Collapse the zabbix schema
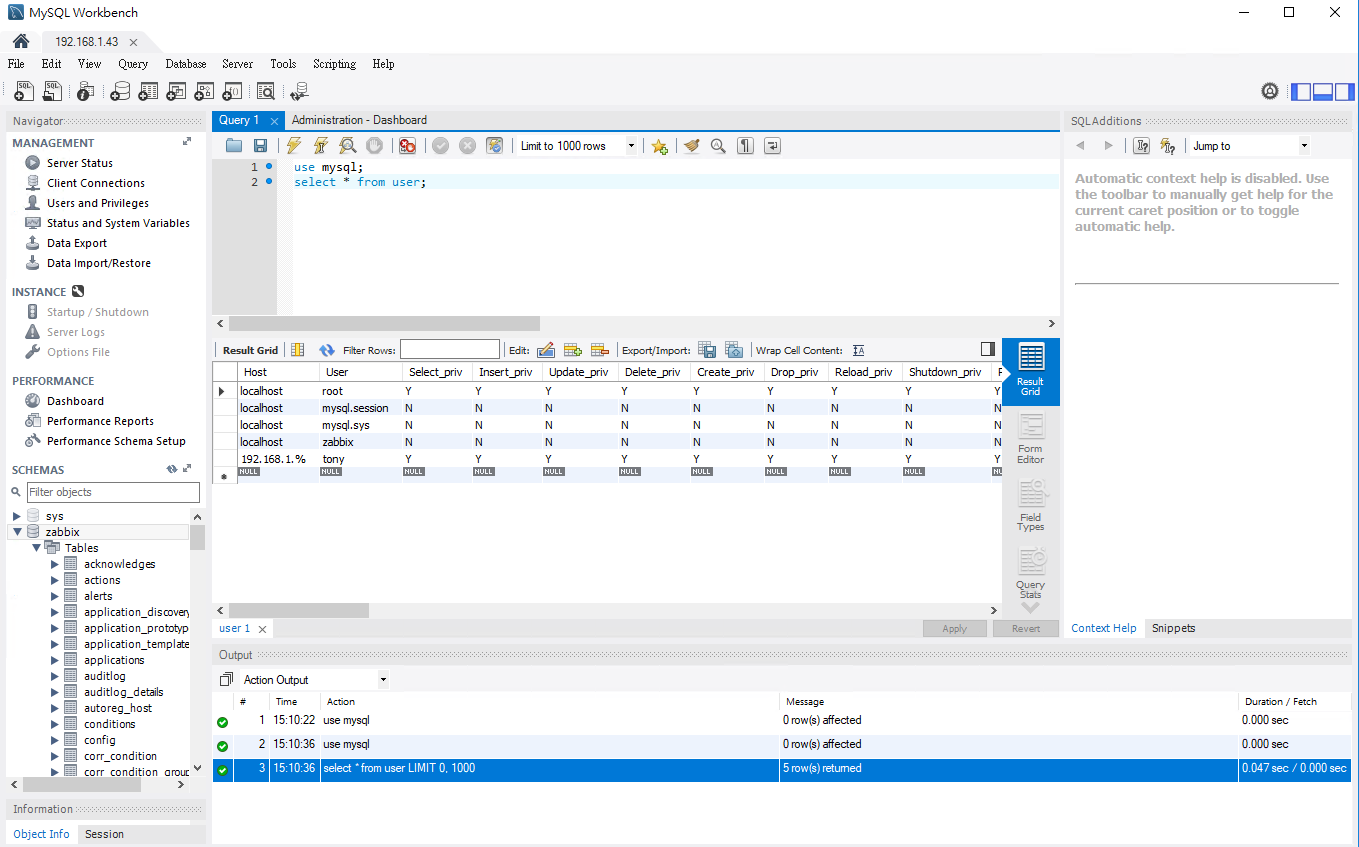The width and height of the screenshot is (1359, 847). point(17,532)
